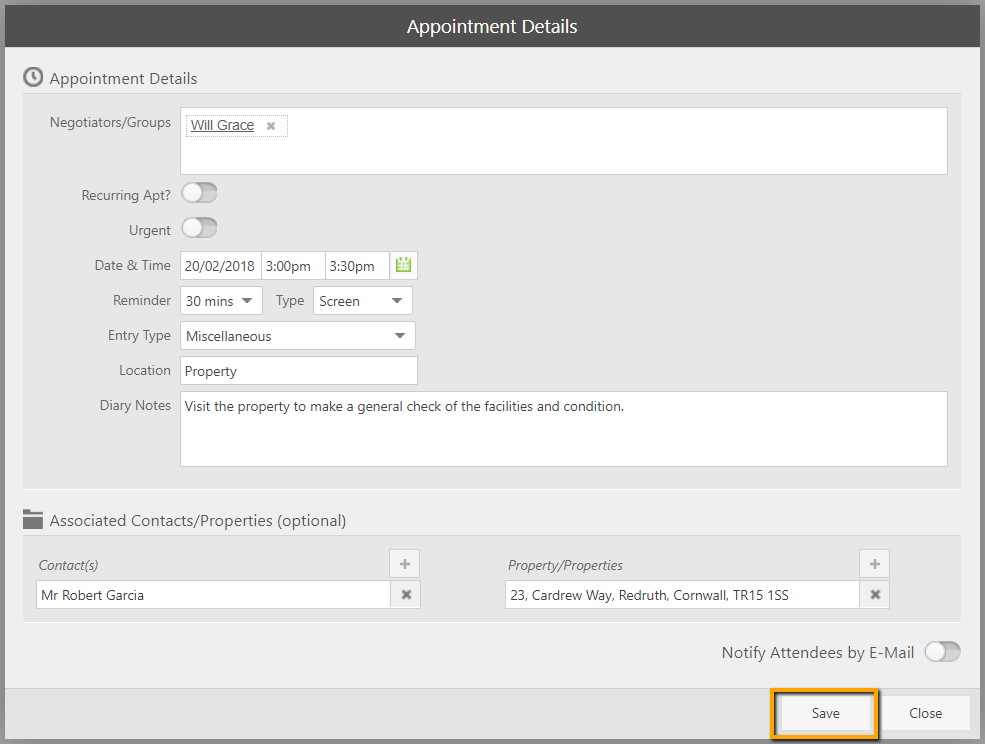The height and width of the screenshot is (744, 985).
Task: Open Entry Type Miscellaneous dropdown
Action: coord(298,336)
